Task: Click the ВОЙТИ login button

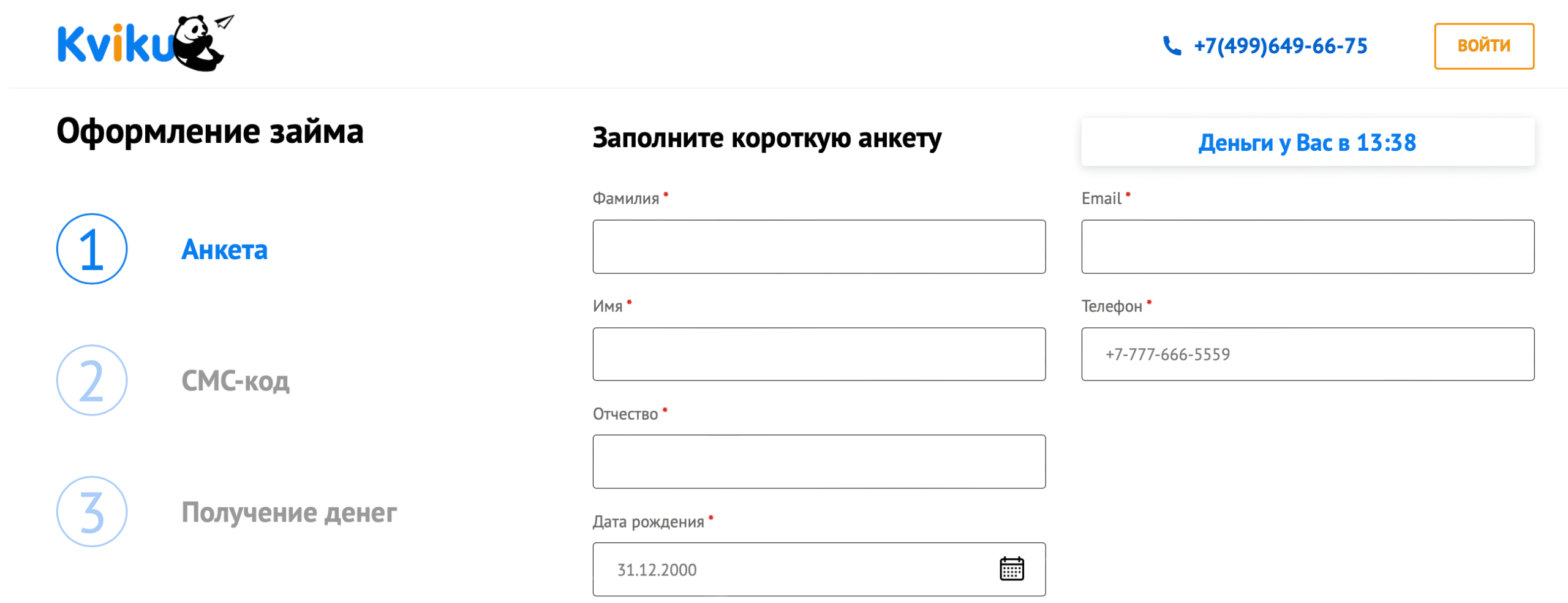Action: [1483, 46]
